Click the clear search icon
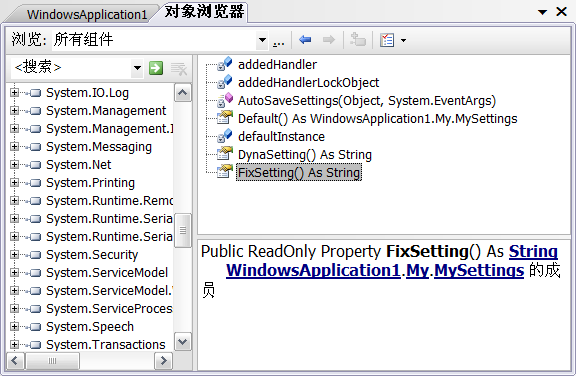Viewport: 576px width, 376px height. tap(179, 68)
